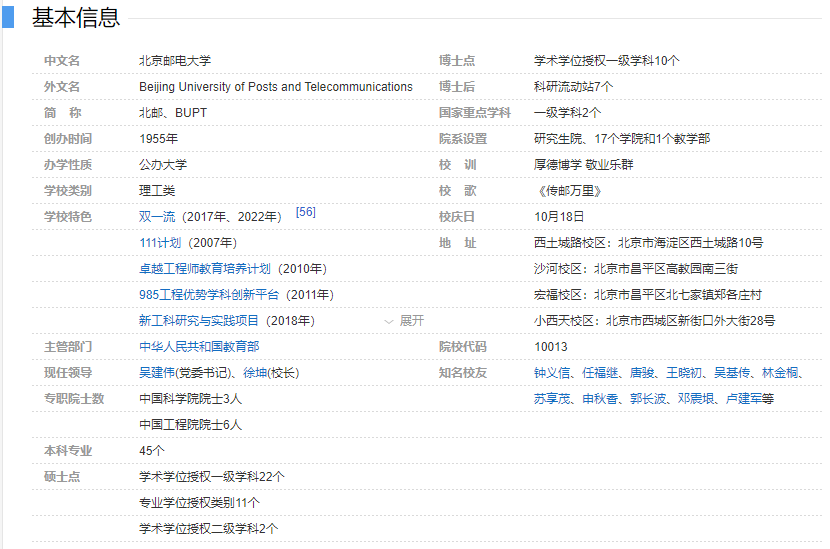The width and height of the screenshot is (830, 549).
Task: View alumnus 邓震垠's entry
Action: (x=696, y=399)
